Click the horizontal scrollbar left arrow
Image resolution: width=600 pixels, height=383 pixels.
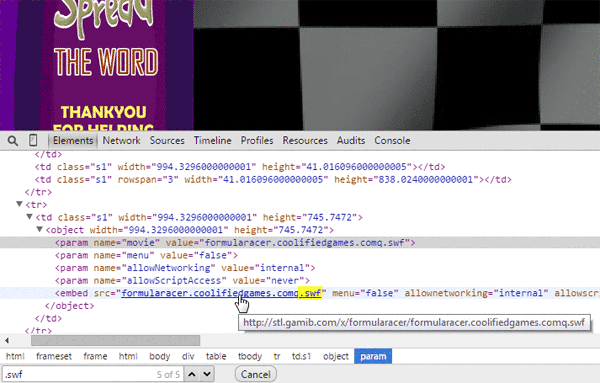[x=7, y=340]
